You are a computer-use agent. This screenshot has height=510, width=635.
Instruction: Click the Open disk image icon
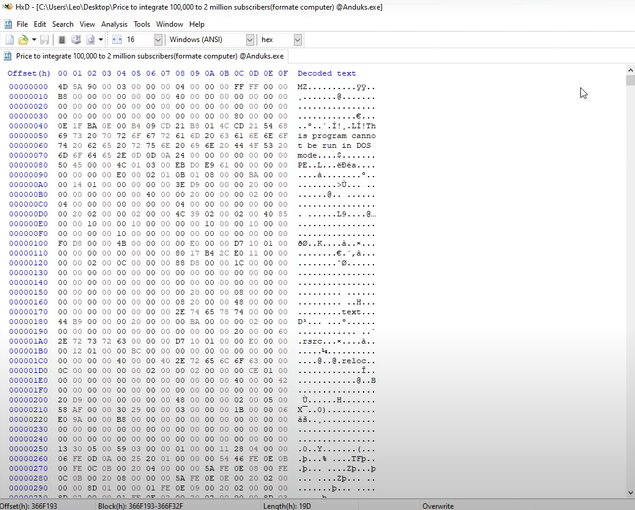pos(90,40)
